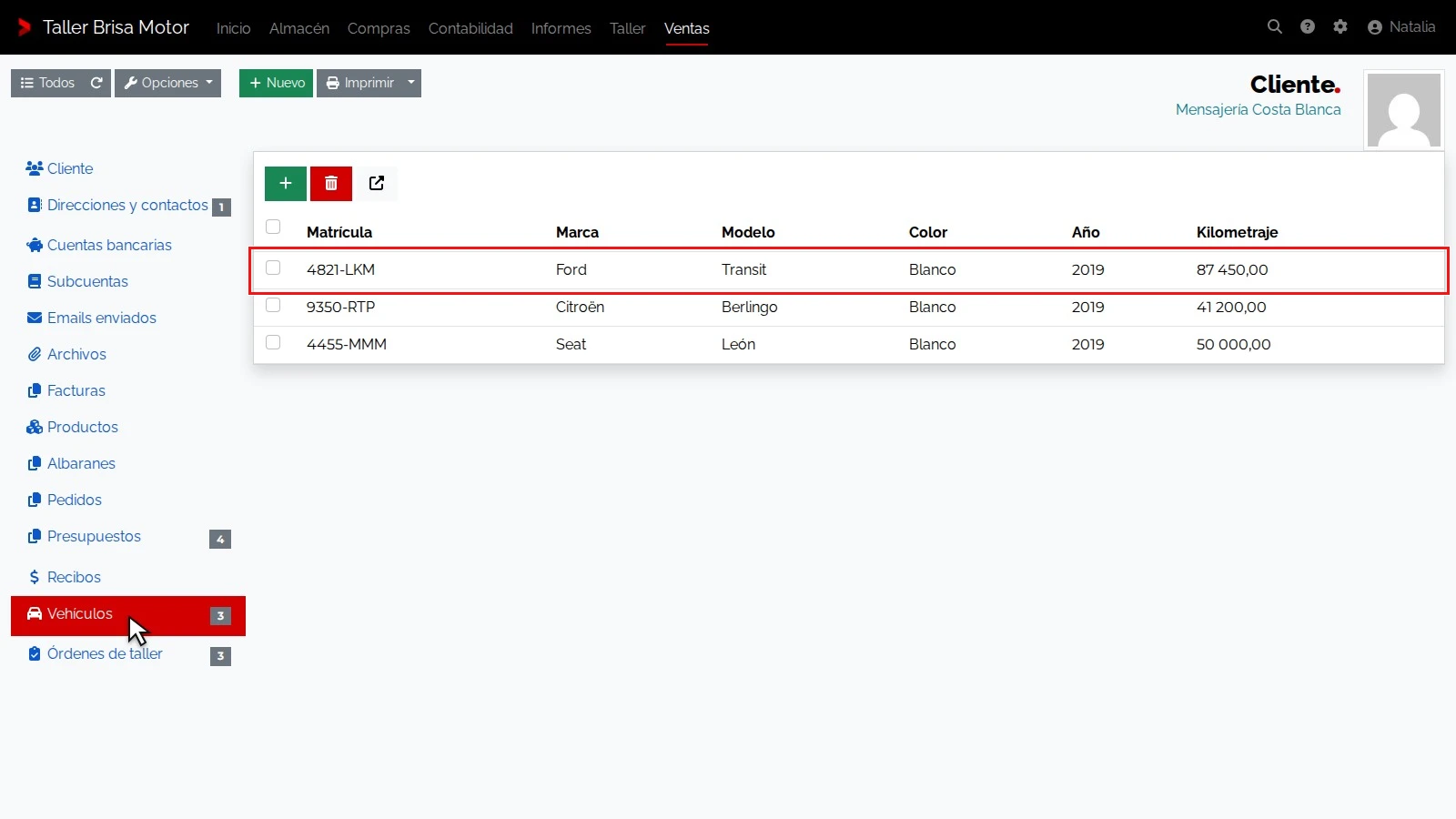
Task: Click the Todos list button
Action: [x=48, y=83]
